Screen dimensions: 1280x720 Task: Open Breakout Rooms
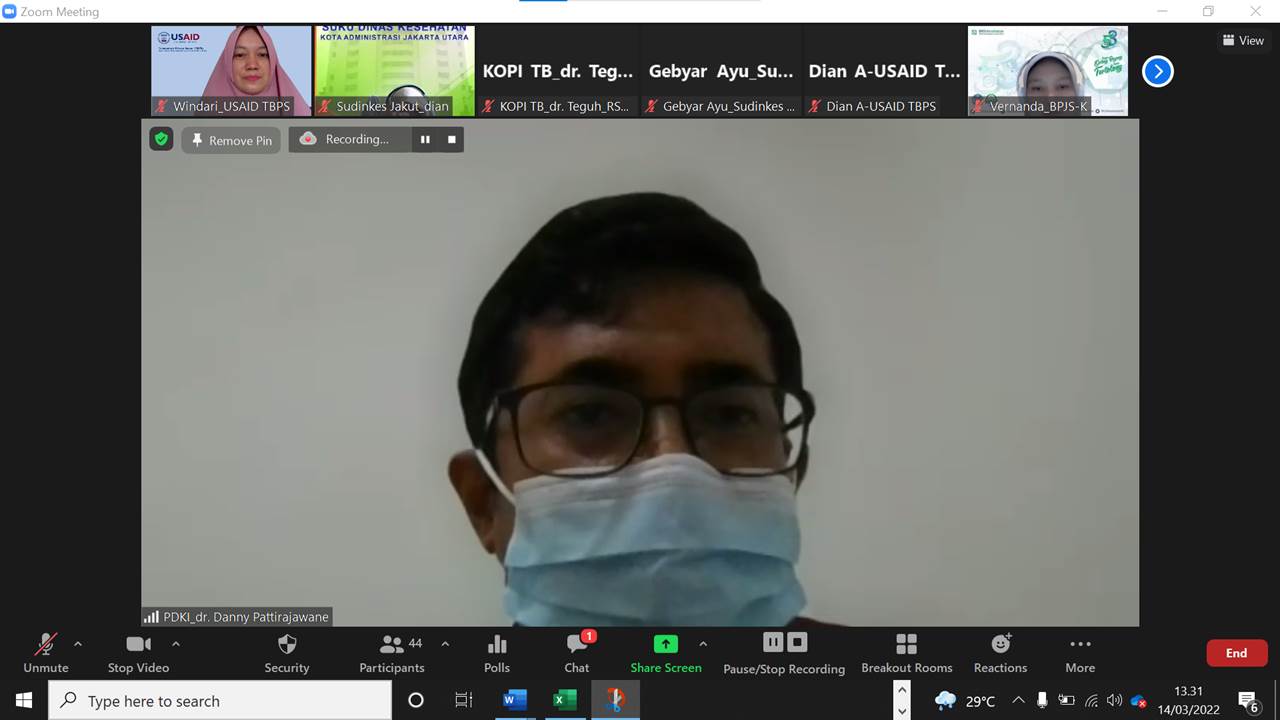click(x=906, y=654)
